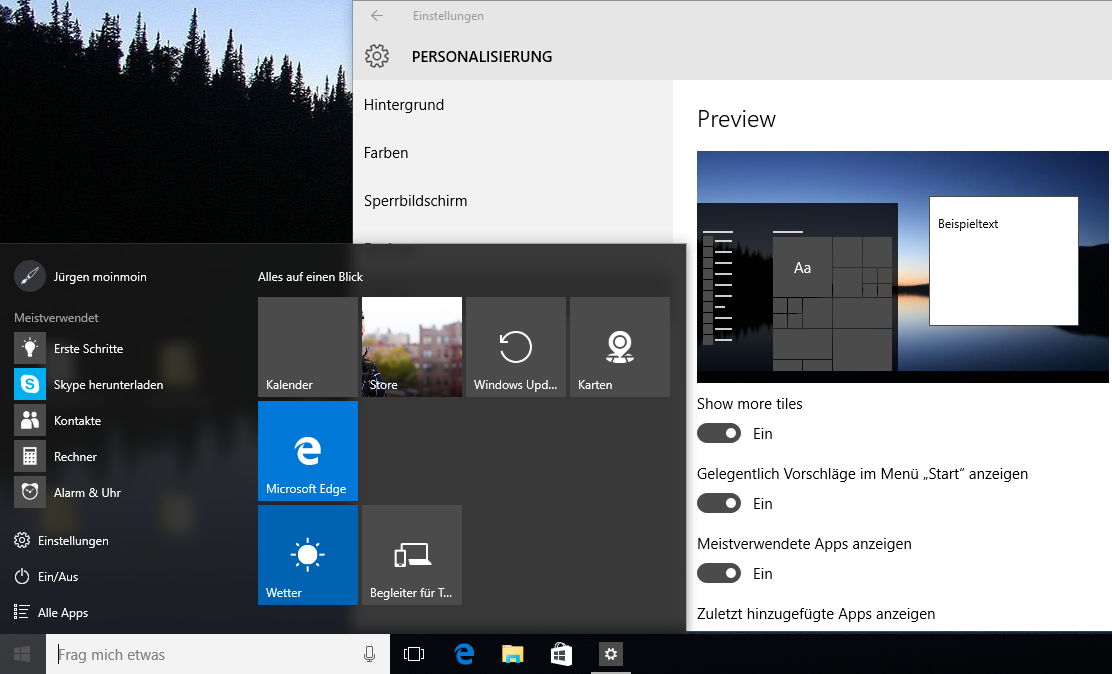Viewport: 1112px width, 674px height.
Task: Turn off Gelegentlich Vorschläge im Menü Start anzeigen
Action: point(719,503)
